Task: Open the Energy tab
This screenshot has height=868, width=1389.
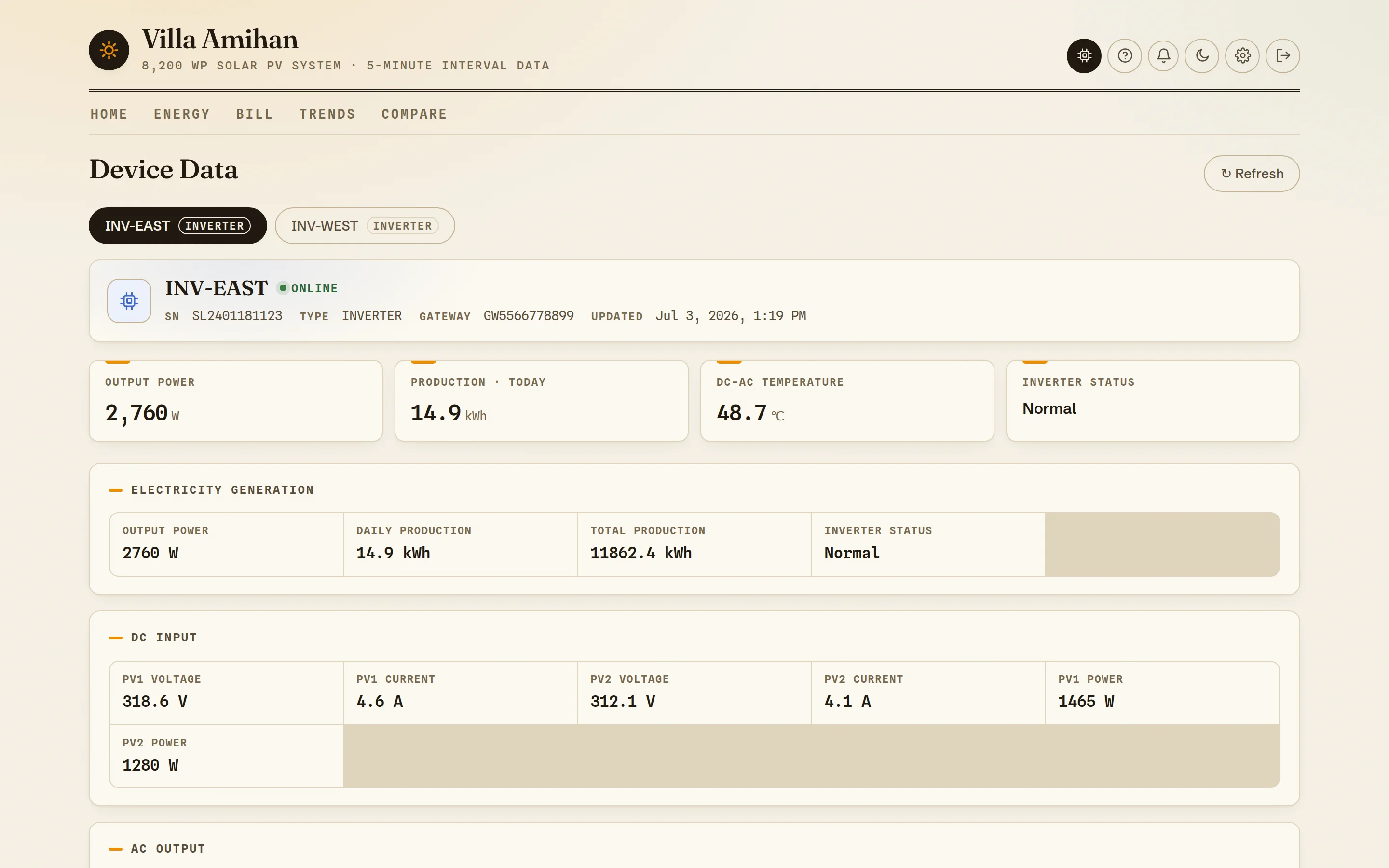Action: (x=181, y=114)
